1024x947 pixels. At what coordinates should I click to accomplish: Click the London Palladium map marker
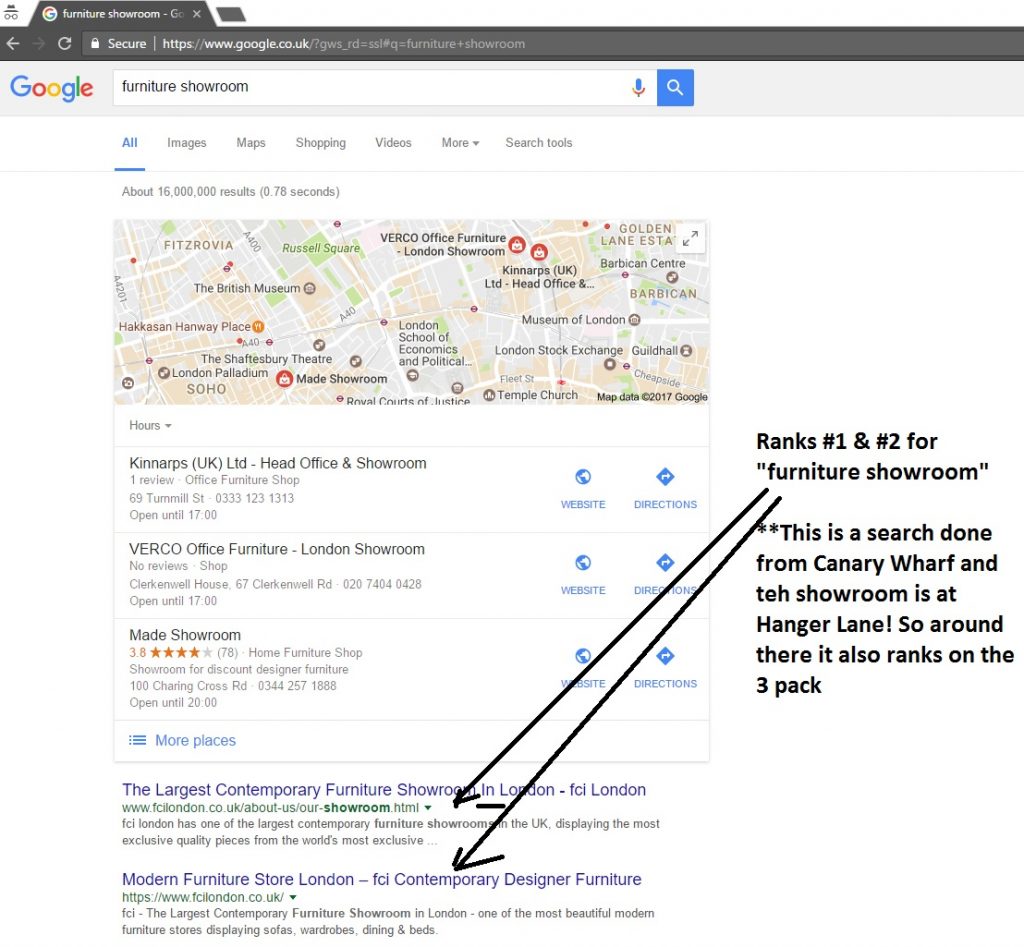click(164, 373)
